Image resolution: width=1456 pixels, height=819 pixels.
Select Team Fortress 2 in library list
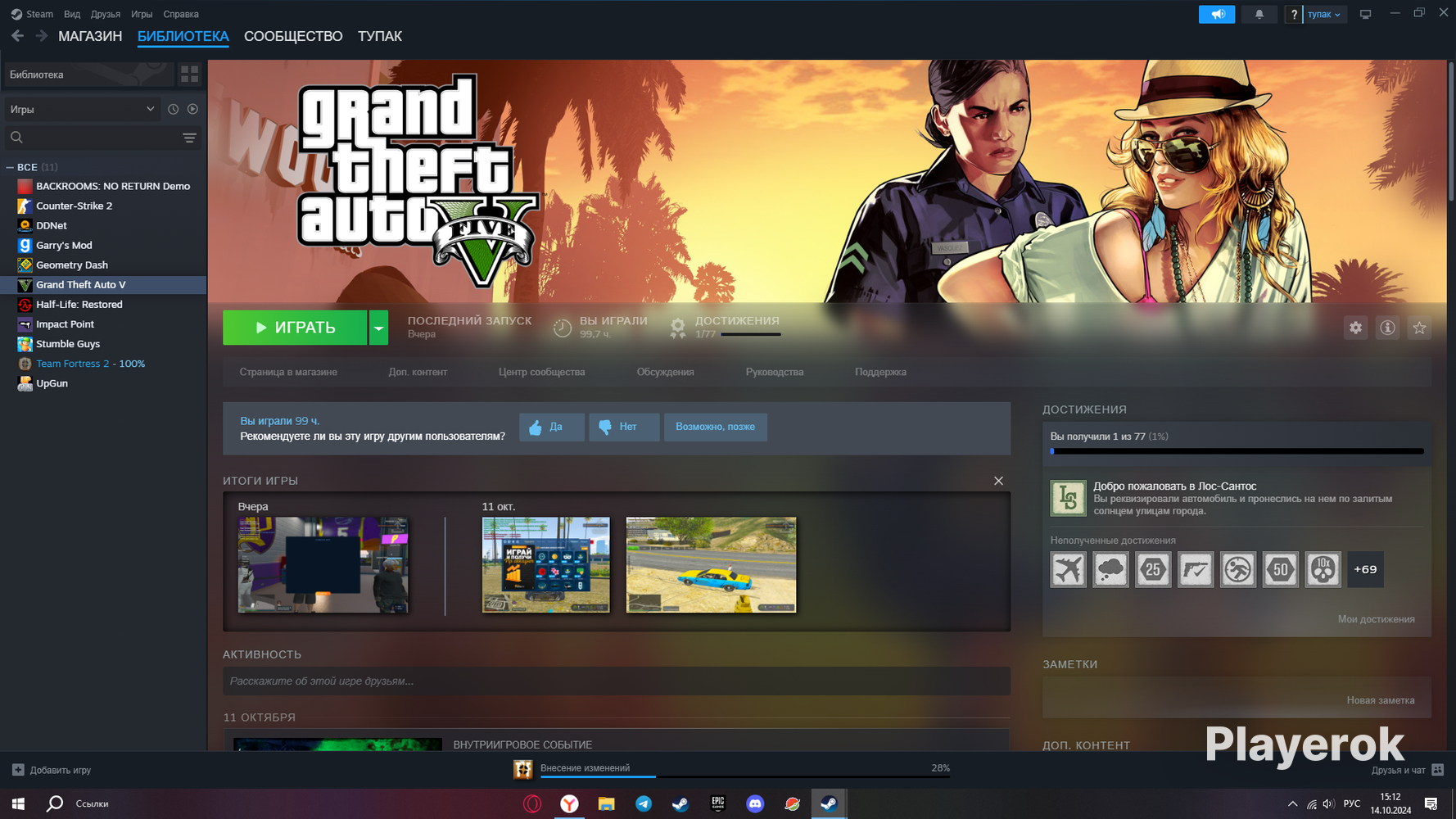pos(103,364)
